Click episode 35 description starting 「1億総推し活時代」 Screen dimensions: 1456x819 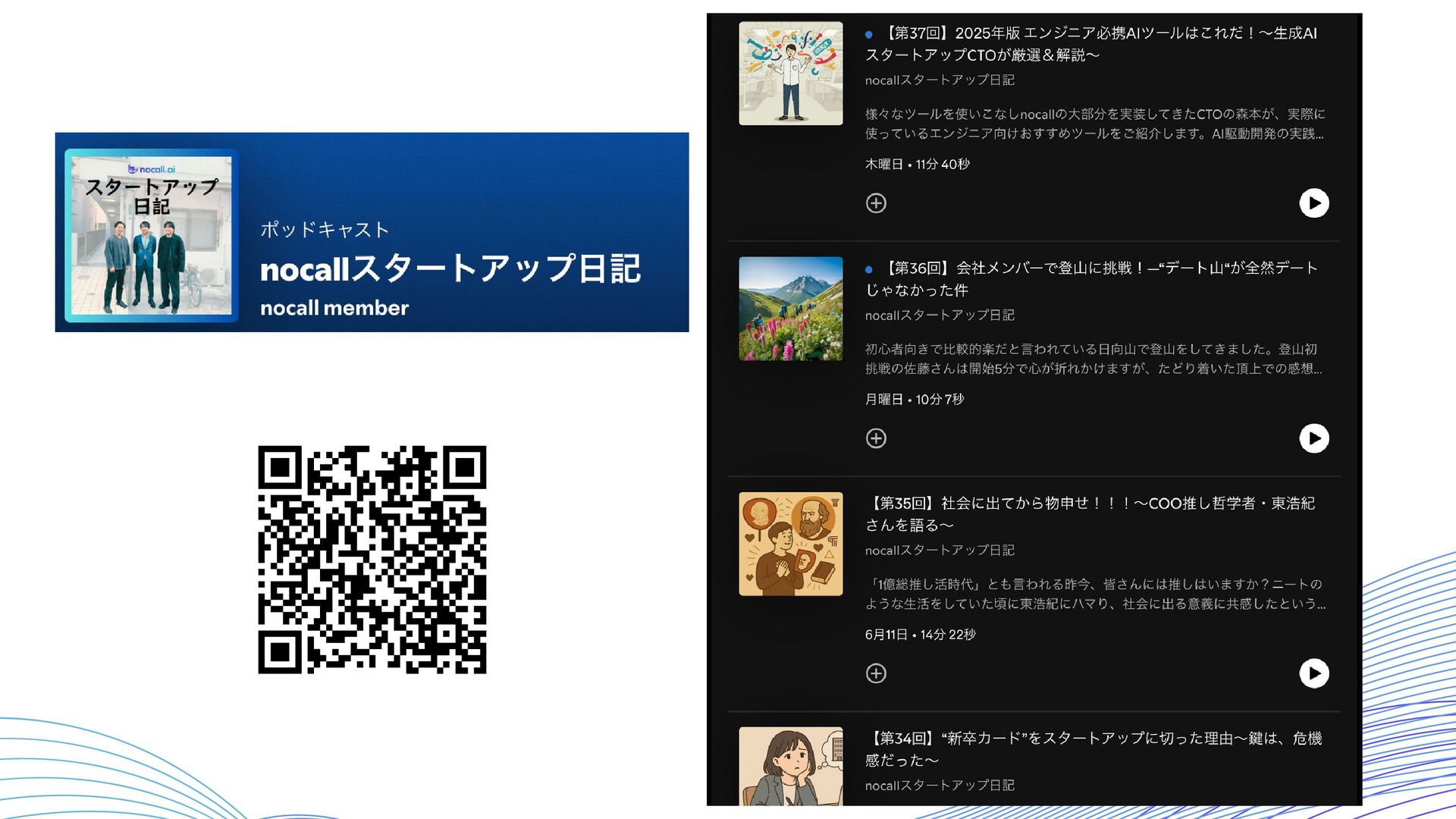(1096, 594)
